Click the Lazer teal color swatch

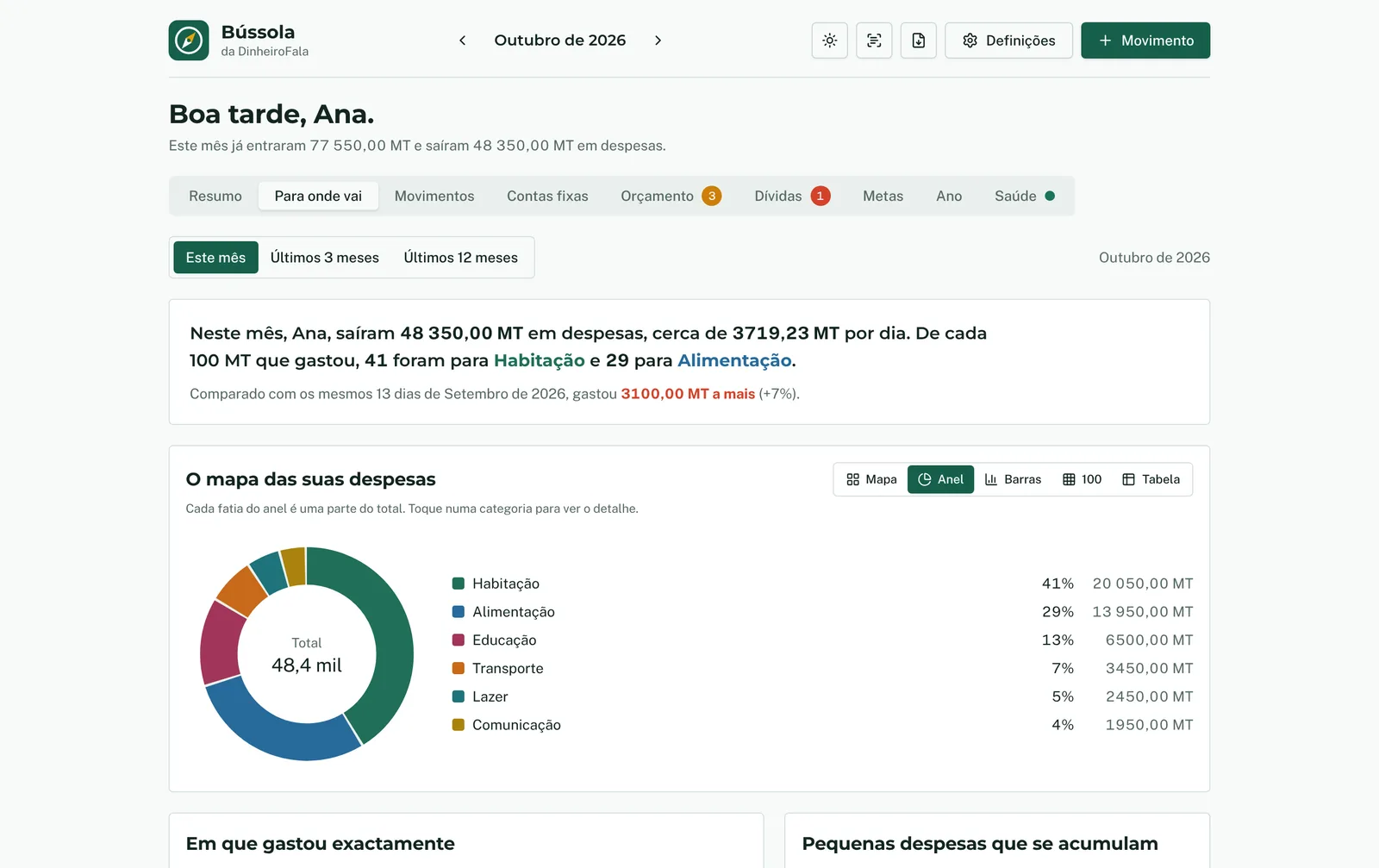pos(459,696)
